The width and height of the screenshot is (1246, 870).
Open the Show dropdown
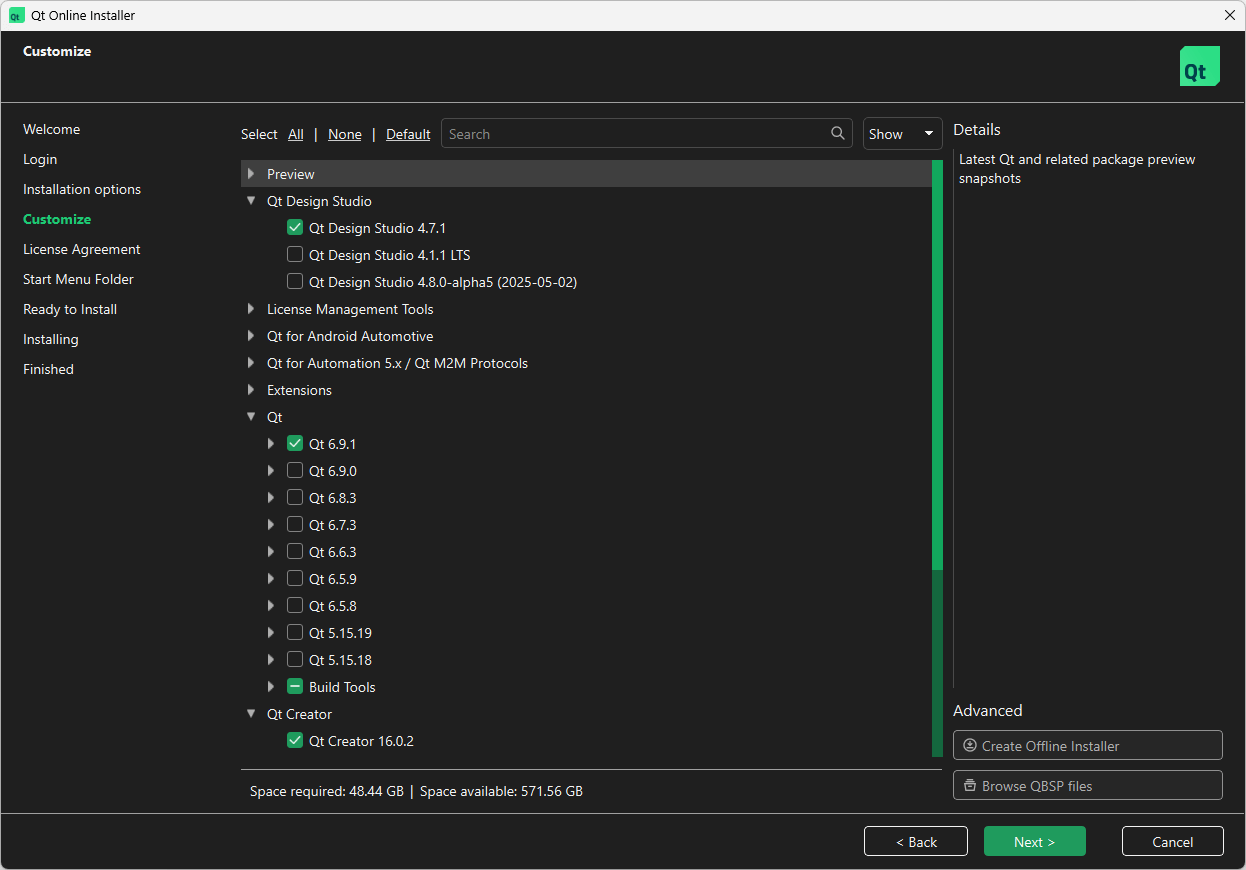coord(902,134)
